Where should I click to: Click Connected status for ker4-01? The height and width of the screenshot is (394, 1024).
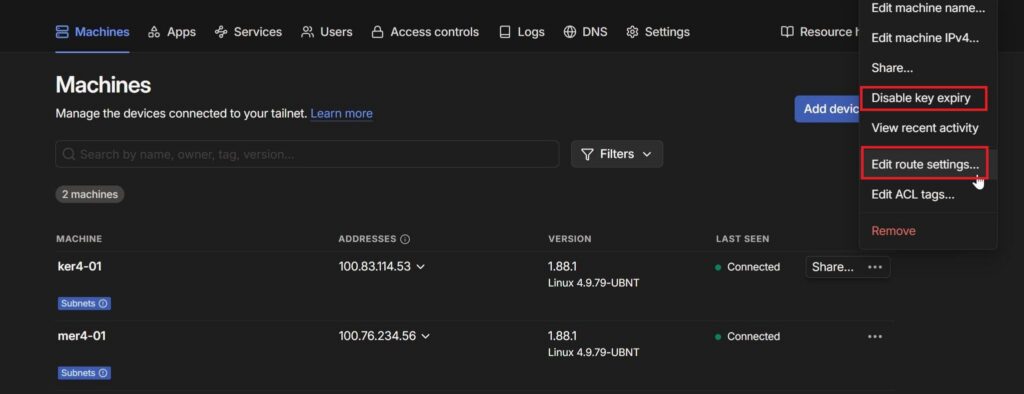coord(748,267)
